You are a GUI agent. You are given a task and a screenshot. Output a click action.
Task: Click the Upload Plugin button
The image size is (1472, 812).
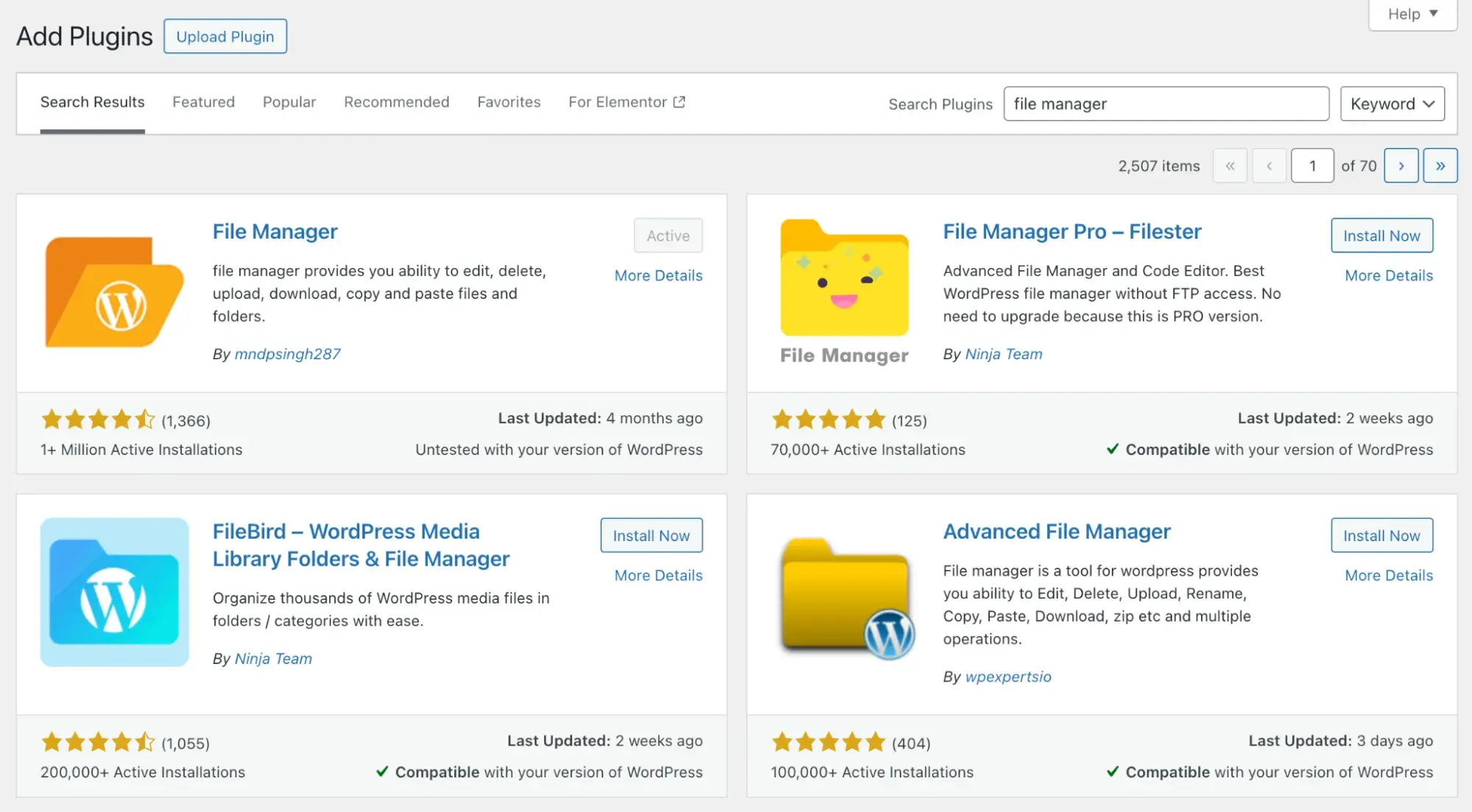225,37
